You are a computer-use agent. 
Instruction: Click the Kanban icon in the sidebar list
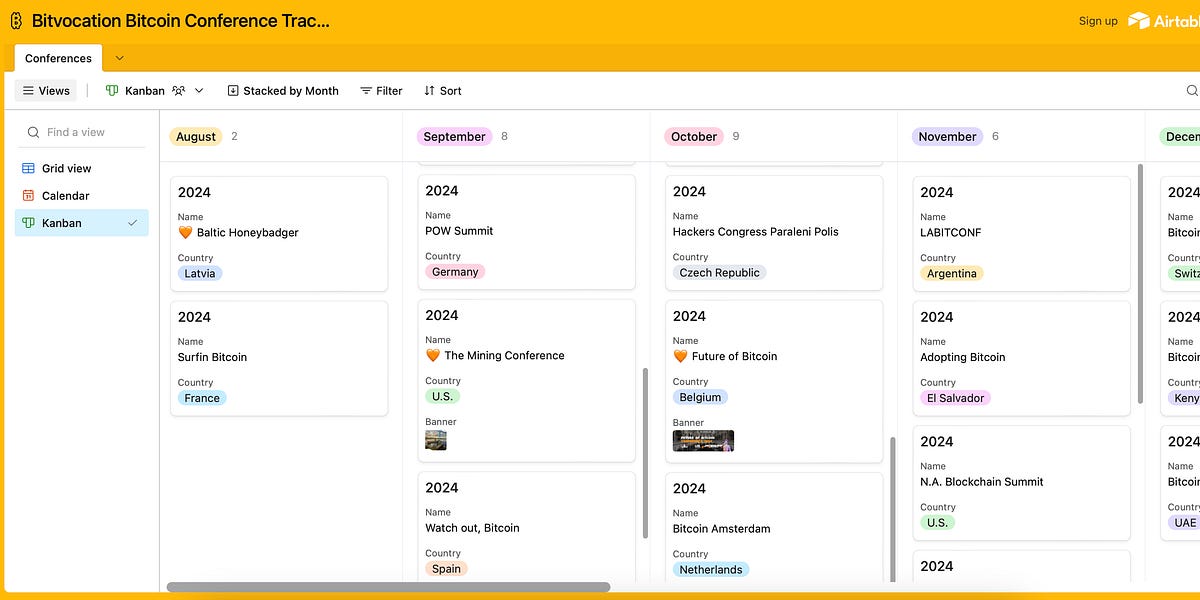(x=28, y=223)
